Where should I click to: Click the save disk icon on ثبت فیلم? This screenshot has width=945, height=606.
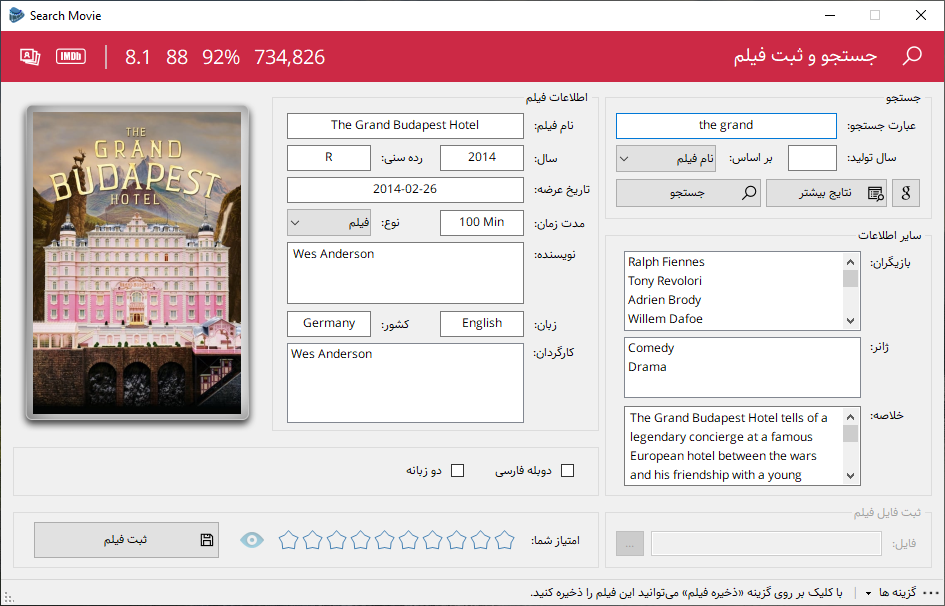coord(207,540)
